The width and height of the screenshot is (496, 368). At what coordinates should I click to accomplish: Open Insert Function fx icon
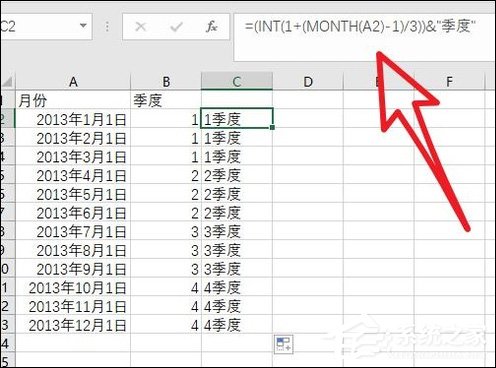click(212, 27)
